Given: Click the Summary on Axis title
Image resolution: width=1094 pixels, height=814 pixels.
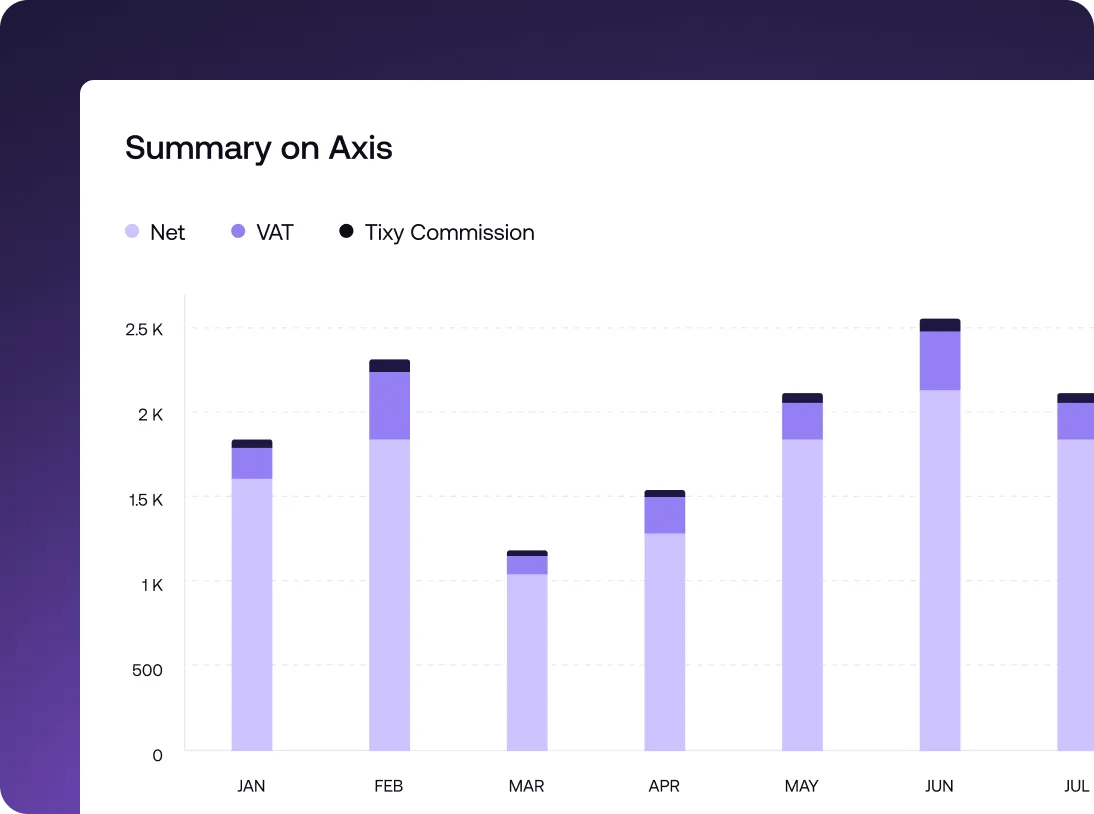Looking at the screenshot, I should pos(258,148).
